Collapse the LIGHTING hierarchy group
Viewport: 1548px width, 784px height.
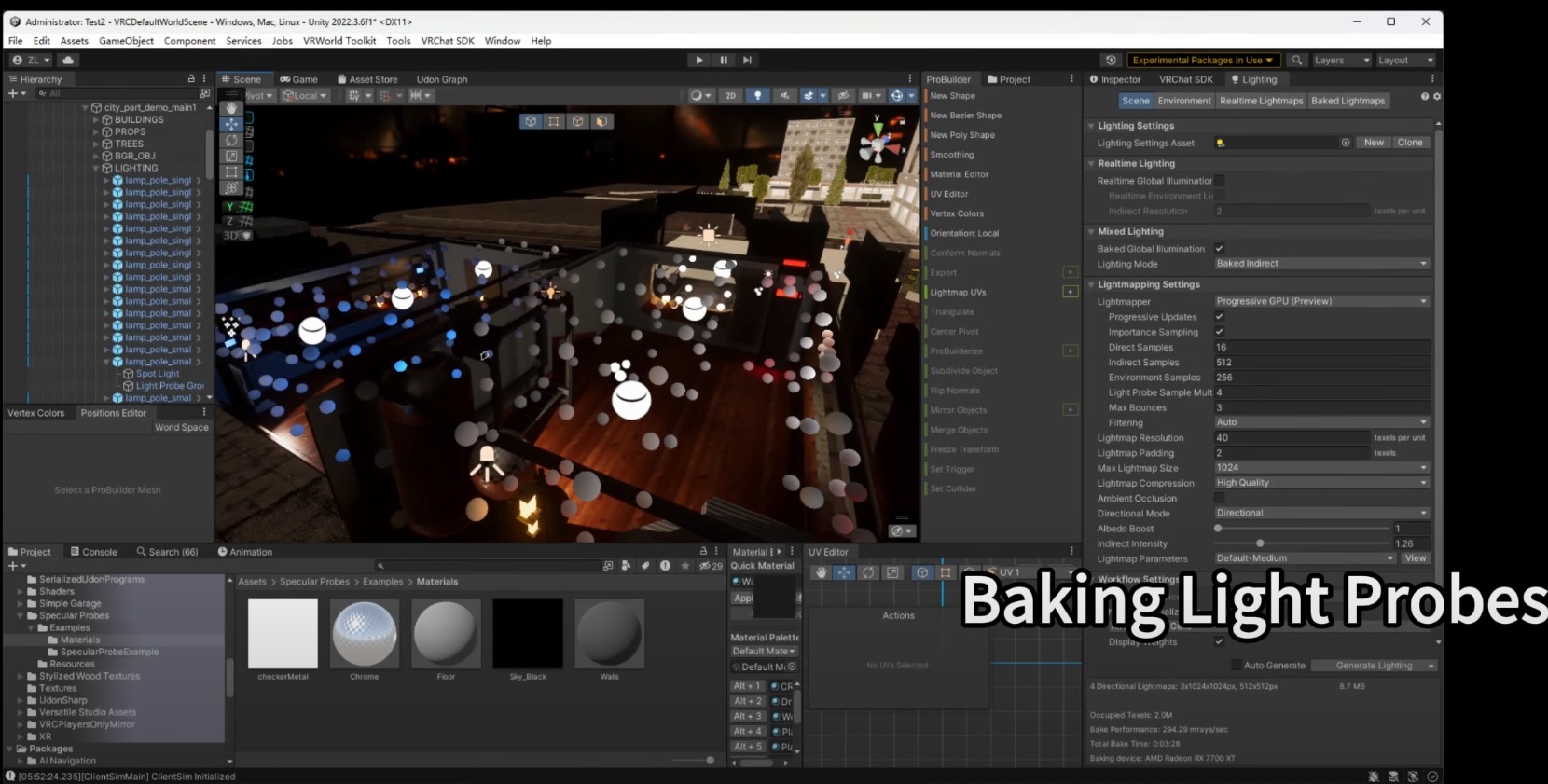click(96, 169)
